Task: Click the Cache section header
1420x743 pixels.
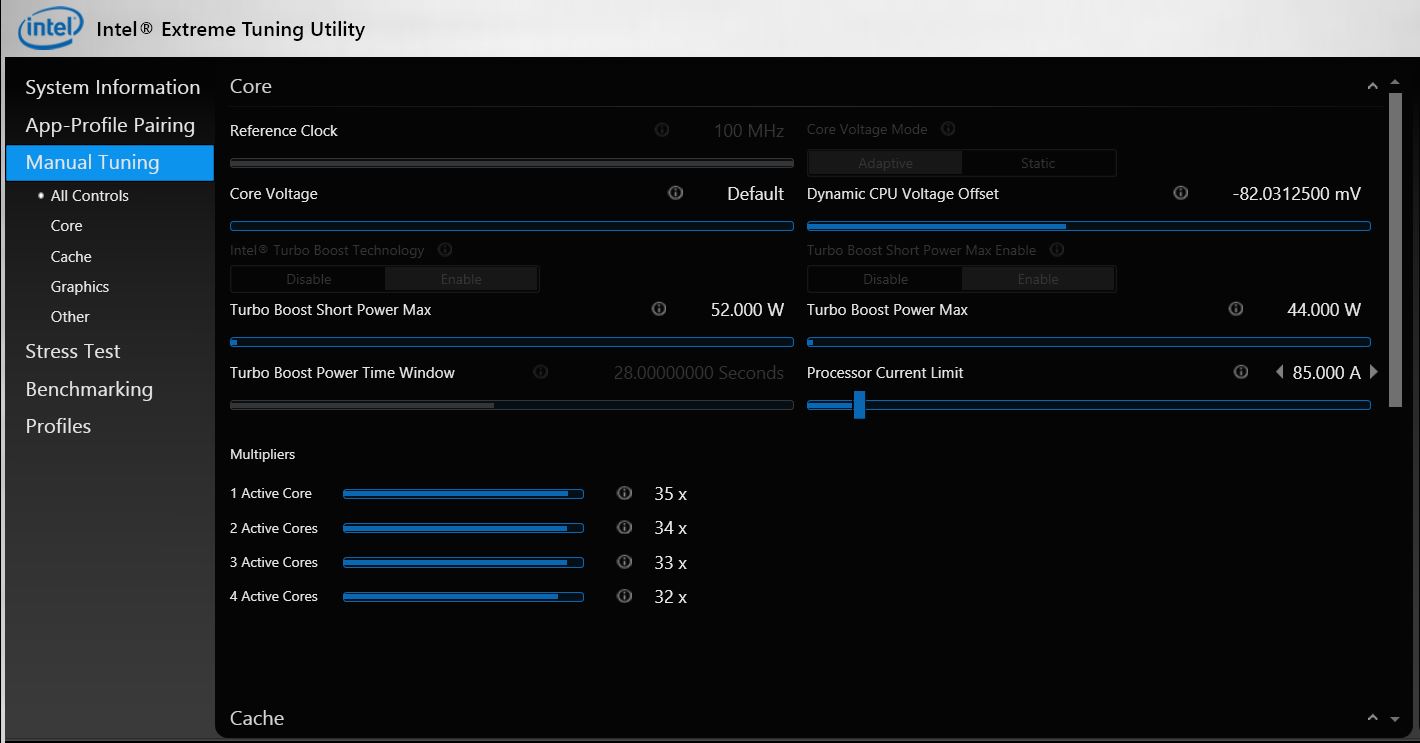Action: (x=257, y=718)
